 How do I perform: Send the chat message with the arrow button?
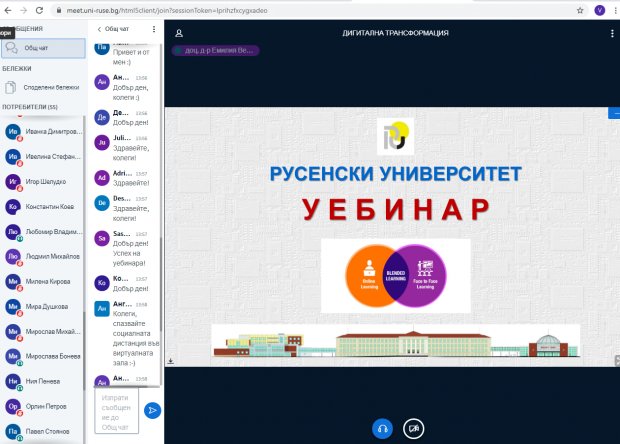pos(153,410)
